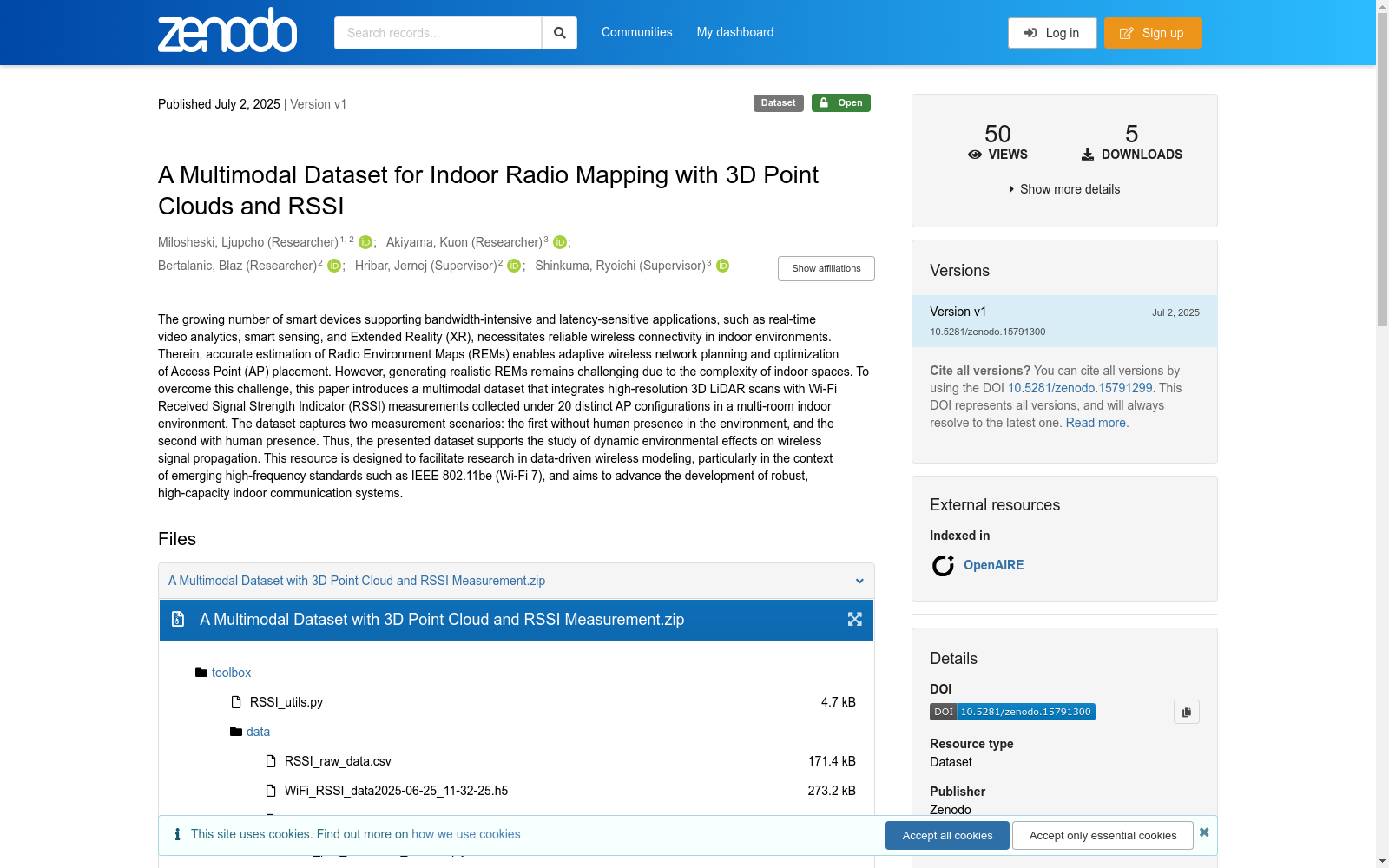Click author name Milosheski, Ljupcho
This screenshot has width=1389, height=868.
click(x=248, y=242)
